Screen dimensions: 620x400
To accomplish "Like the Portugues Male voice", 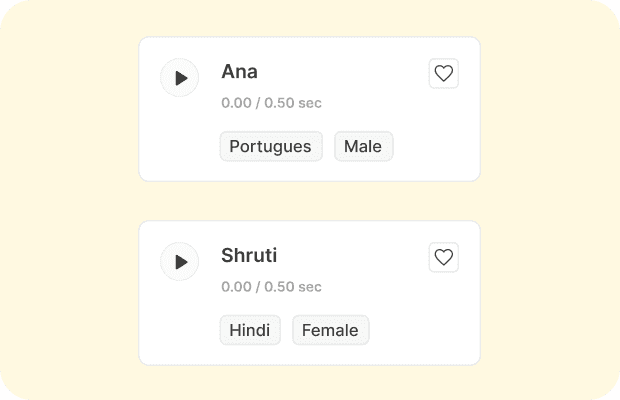I will tap(444, 74).
